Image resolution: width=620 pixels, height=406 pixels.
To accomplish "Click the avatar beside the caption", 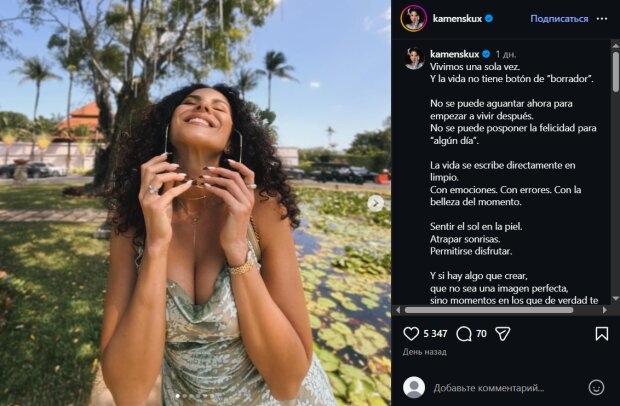I will tap(413, 57).
